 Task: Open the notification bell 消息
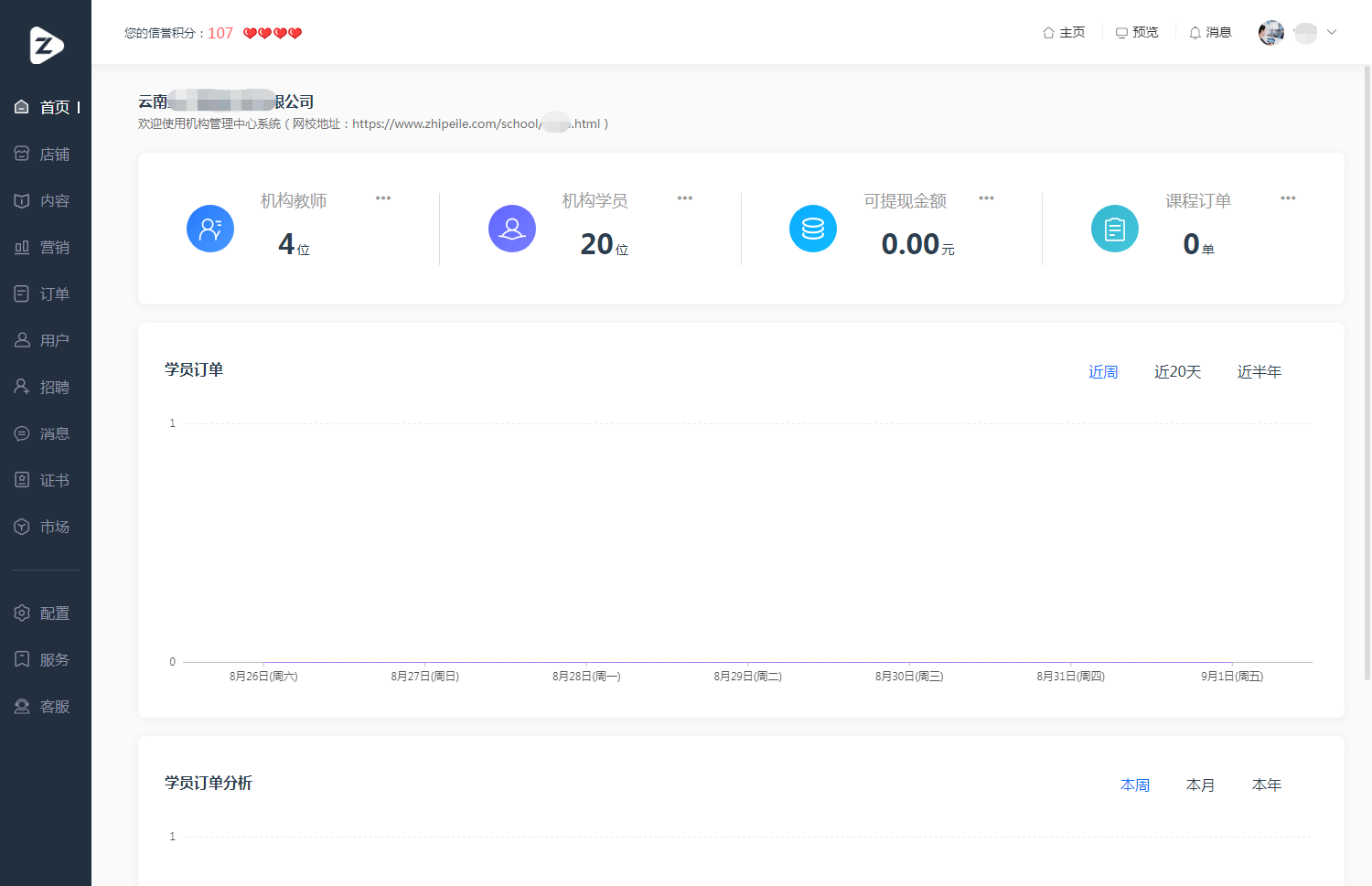[x=1210, y=32]
